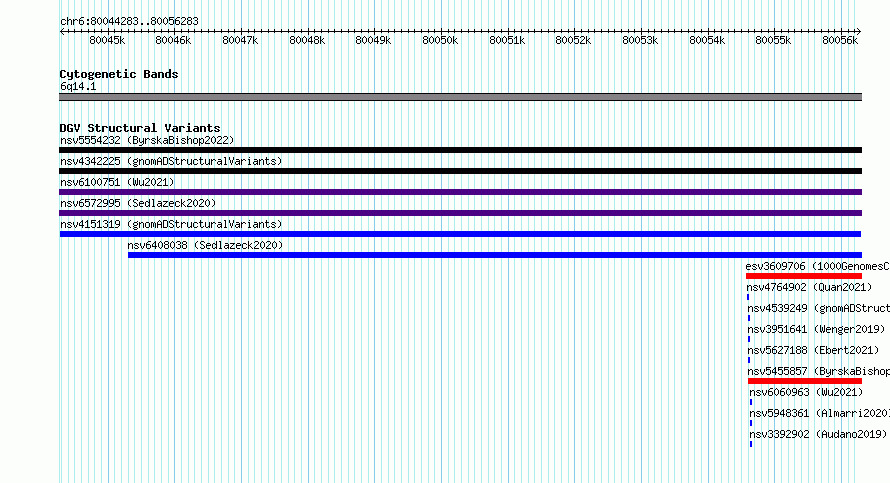Open the esv3609706 variant label
Image resolution: width=890 pixels, height=483 pixels.
(817, 266)
